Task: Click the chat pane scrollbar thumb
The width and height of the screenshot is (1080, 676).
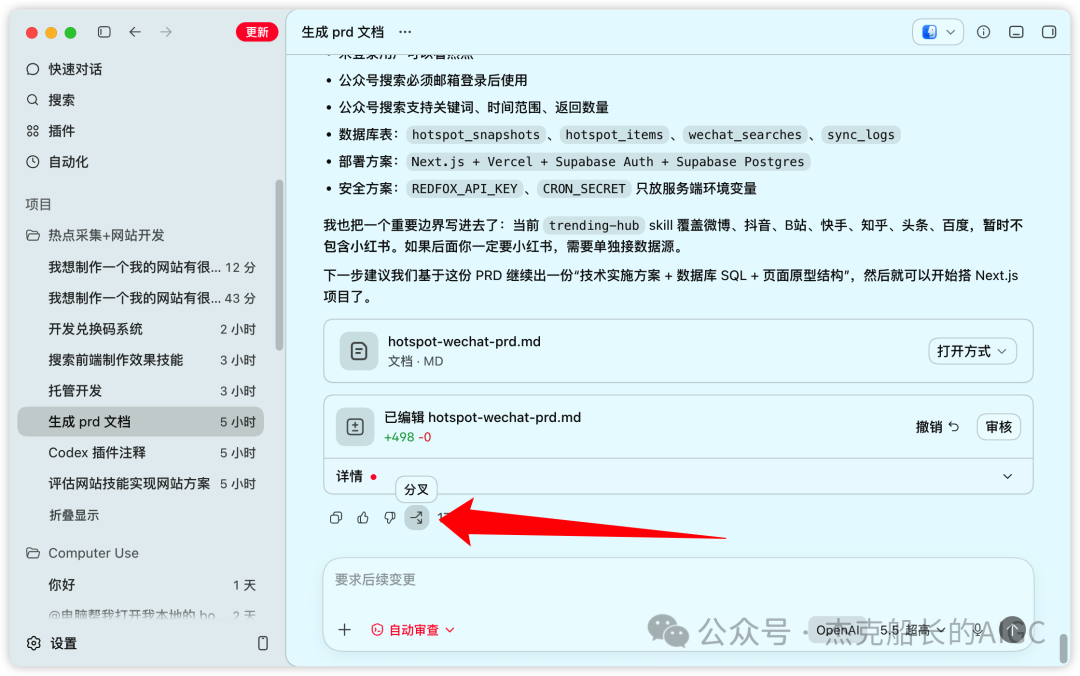Action: pos(1063,649)
